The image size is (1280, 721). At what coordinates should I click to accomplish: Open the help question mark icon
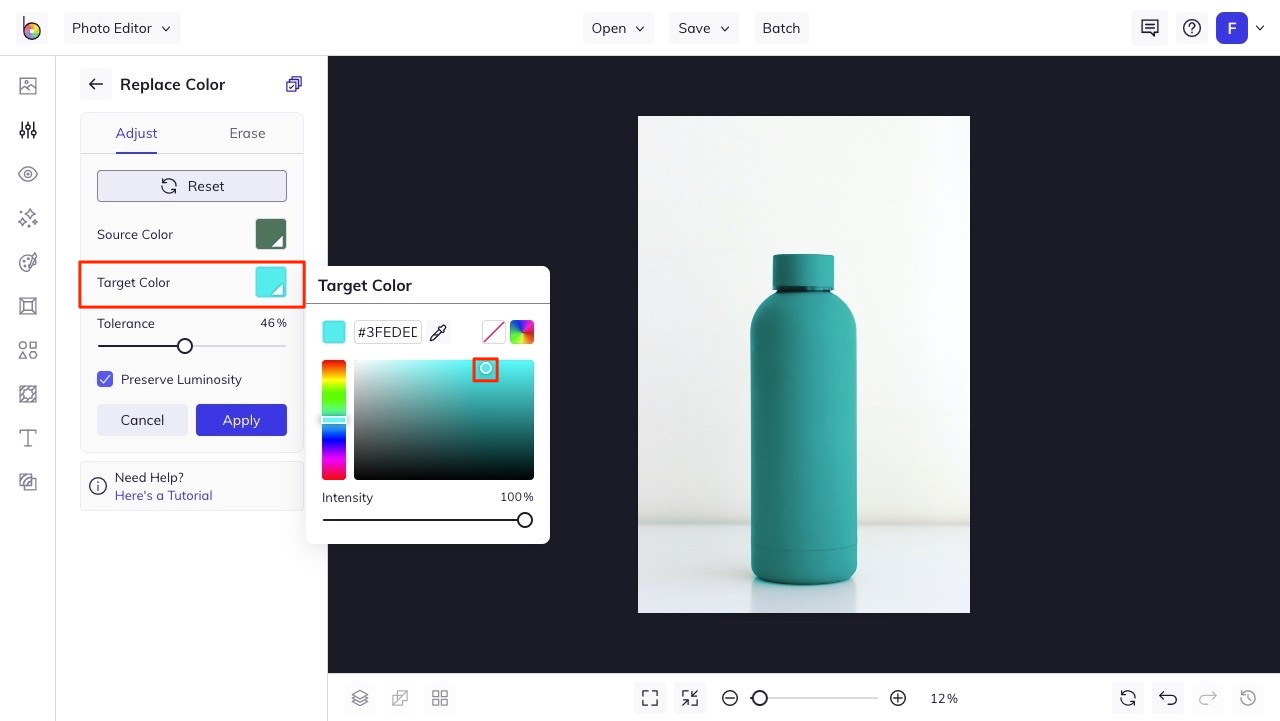click(x=1192, y=28)
